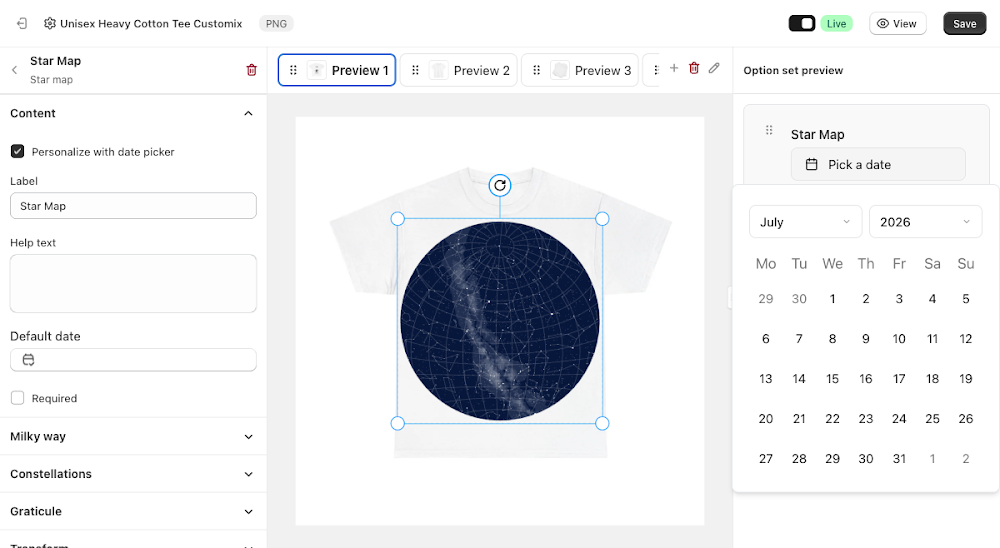Switch to Preview 3 tab
Viewport: 1000px width, 548px height.
tap(580, 70)
